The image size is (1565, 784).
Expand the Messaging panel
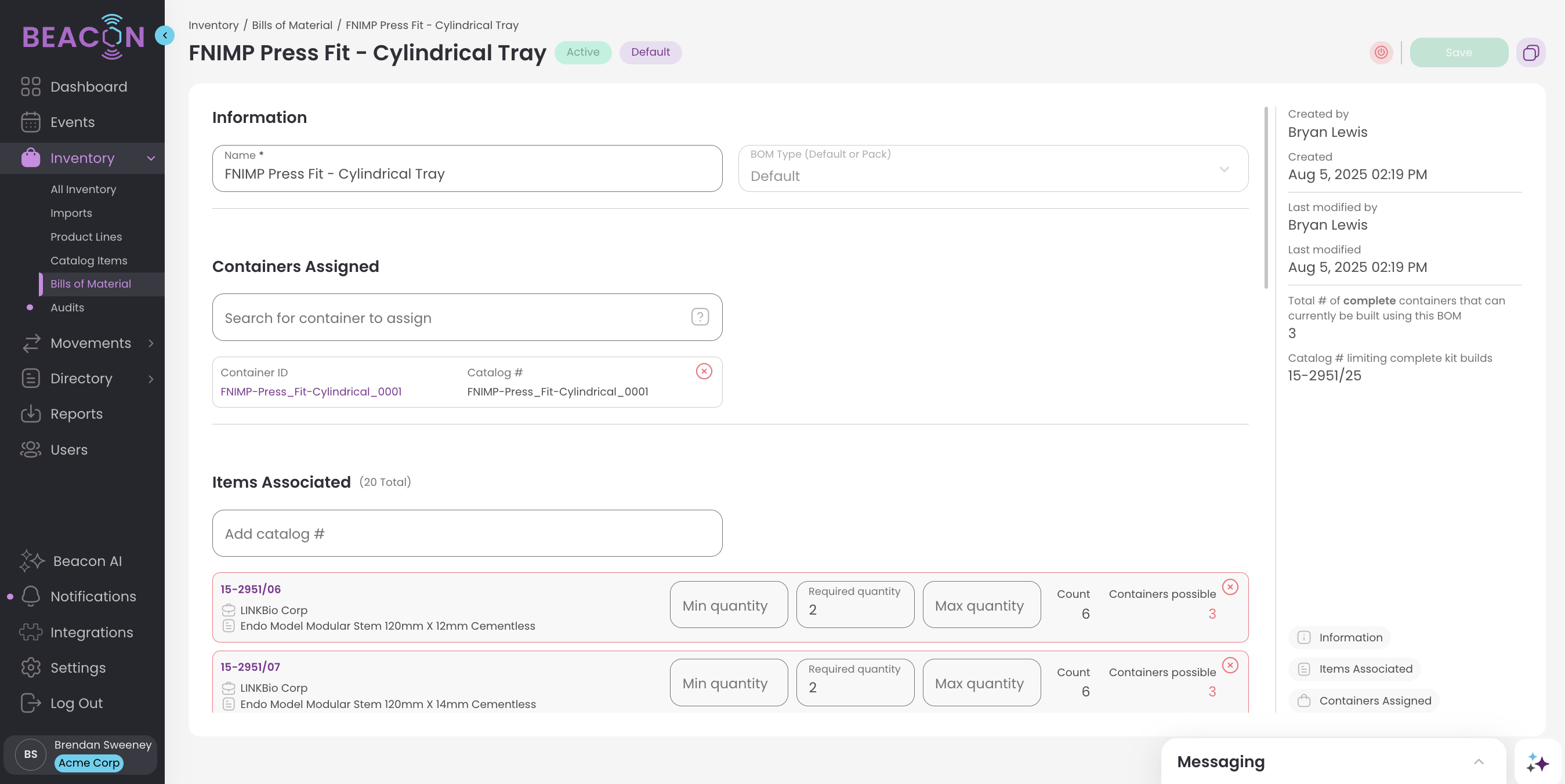(1478, 761)
